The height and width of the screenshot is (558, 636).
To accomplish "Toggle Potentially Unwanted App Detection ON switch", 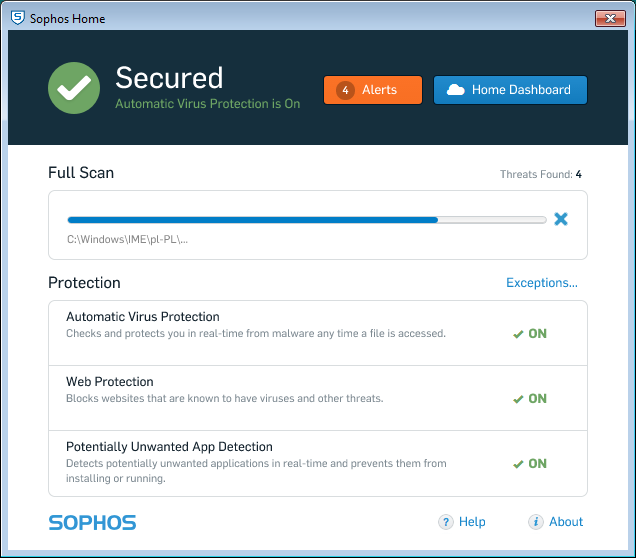I will click(530, 464).
